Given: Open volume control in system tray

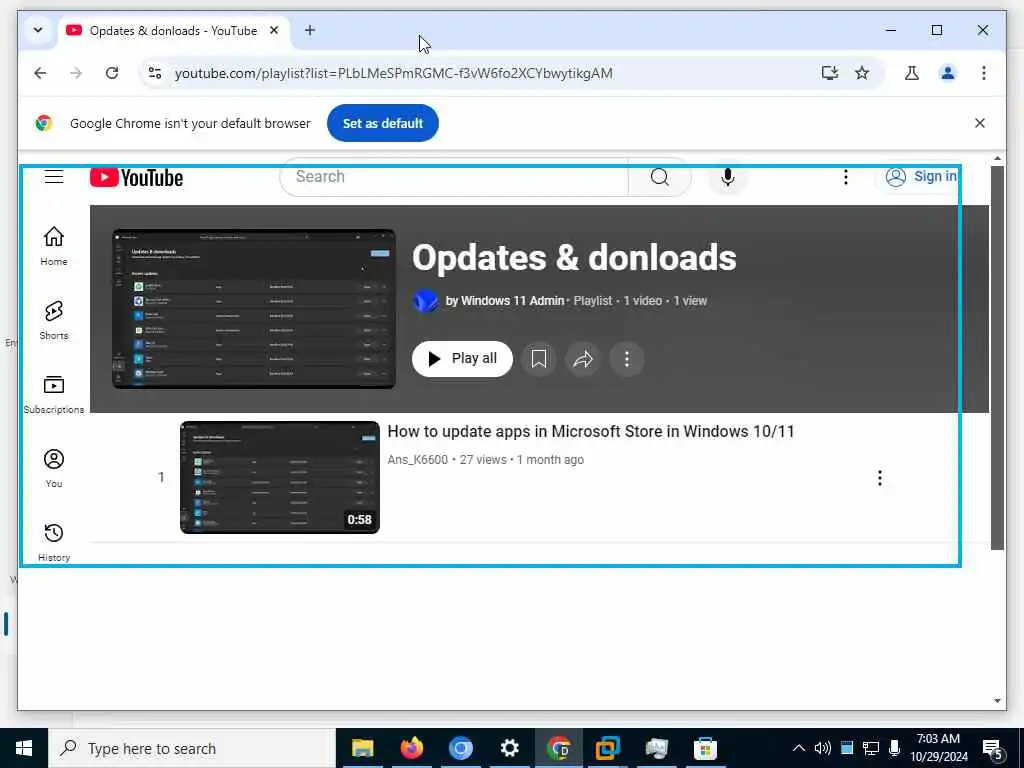Looking at the screenshot, I should click(x=823, y=748).
